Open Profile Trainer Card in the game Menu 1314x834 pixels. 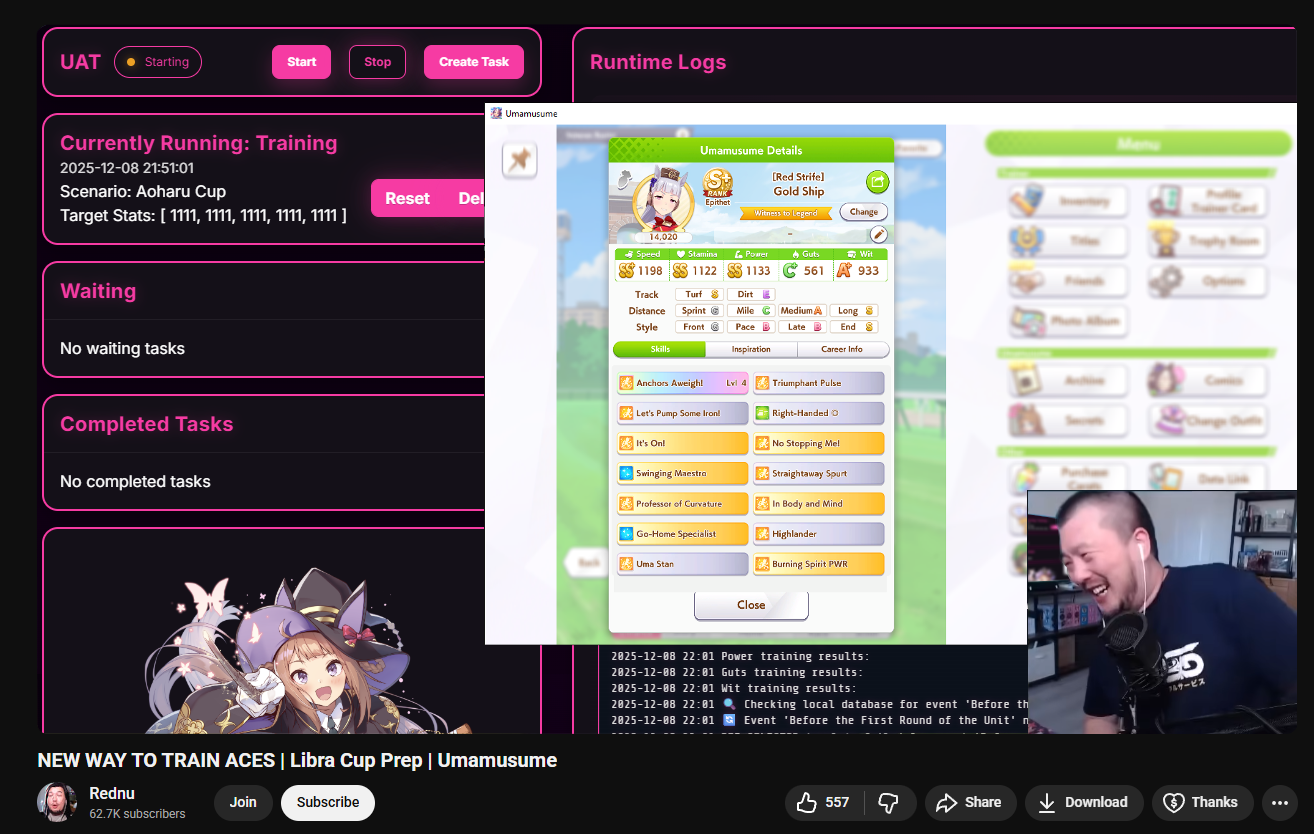(1207, 201)
